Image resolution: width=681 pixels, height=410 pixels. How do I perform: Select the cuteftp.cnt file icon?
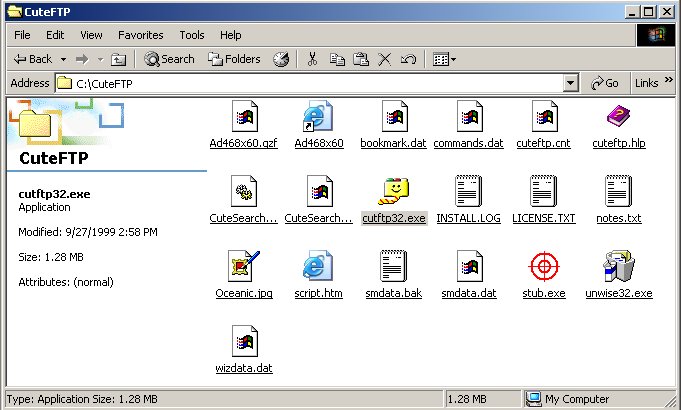coord(545,116)
